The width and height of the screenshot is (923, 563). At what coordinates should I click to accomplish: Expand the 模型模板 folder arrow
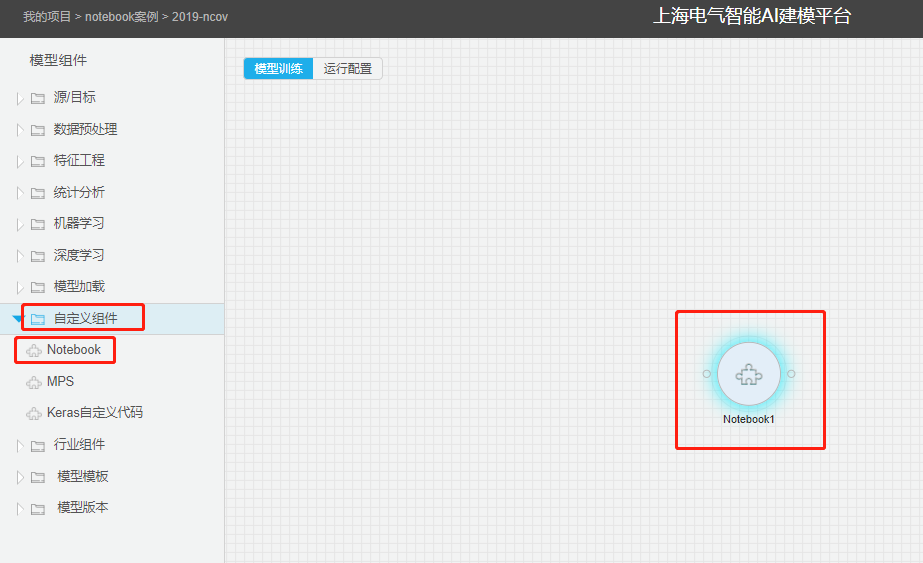pos(20,477)
